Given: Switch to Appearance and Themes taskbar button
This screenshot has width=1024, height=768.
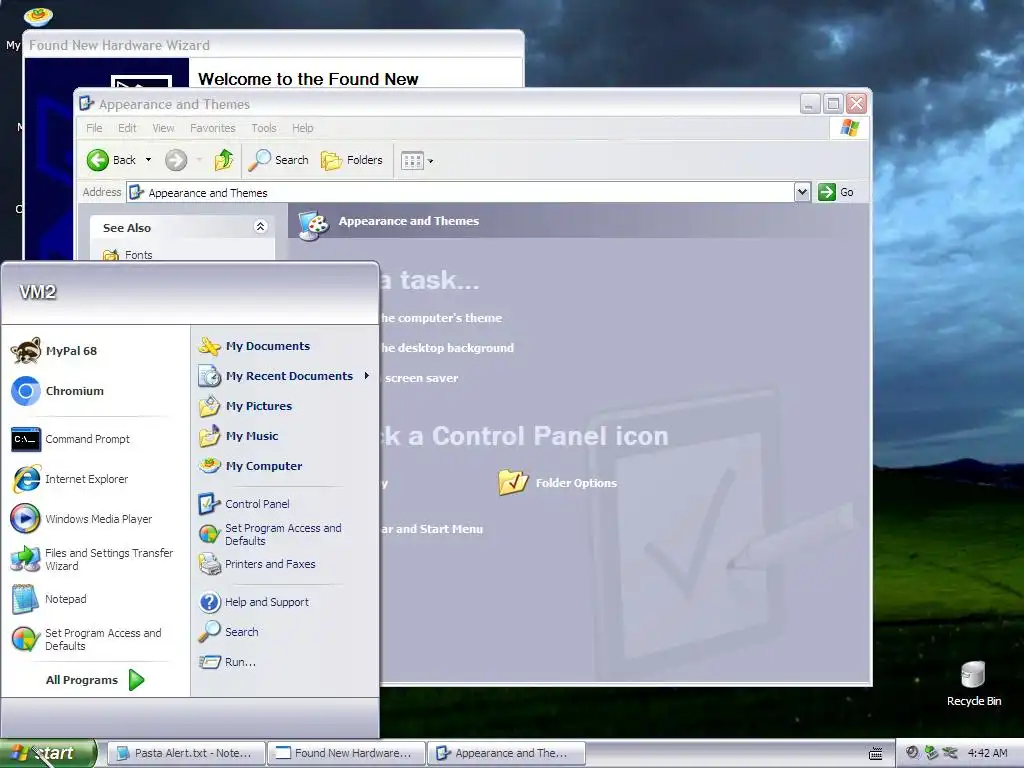Looking at the screenshot, I should [x=506, y=753].
